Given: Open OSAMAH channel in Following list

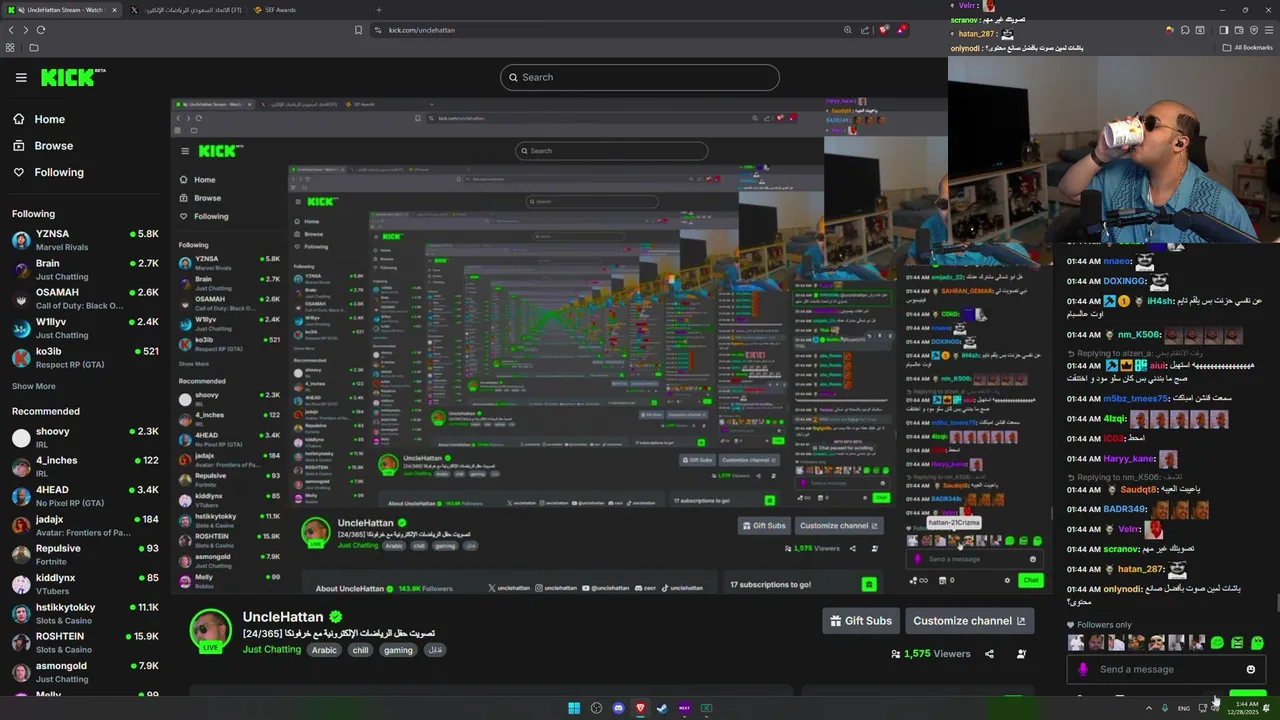Looking at the screenshot, I should (85, 299).
